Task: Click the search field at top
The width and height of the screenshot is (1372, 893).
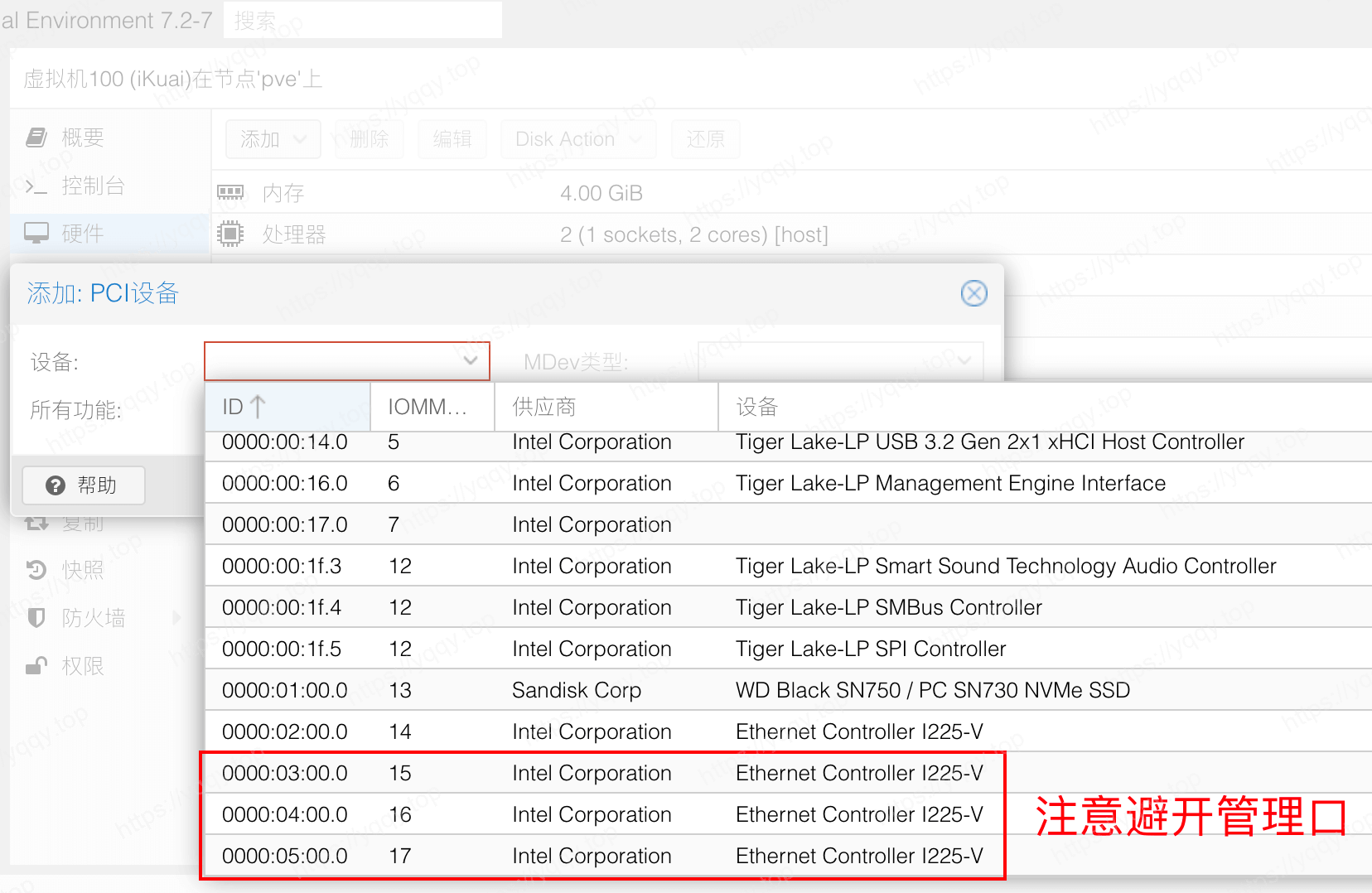Action: click(x=363, y=20)
